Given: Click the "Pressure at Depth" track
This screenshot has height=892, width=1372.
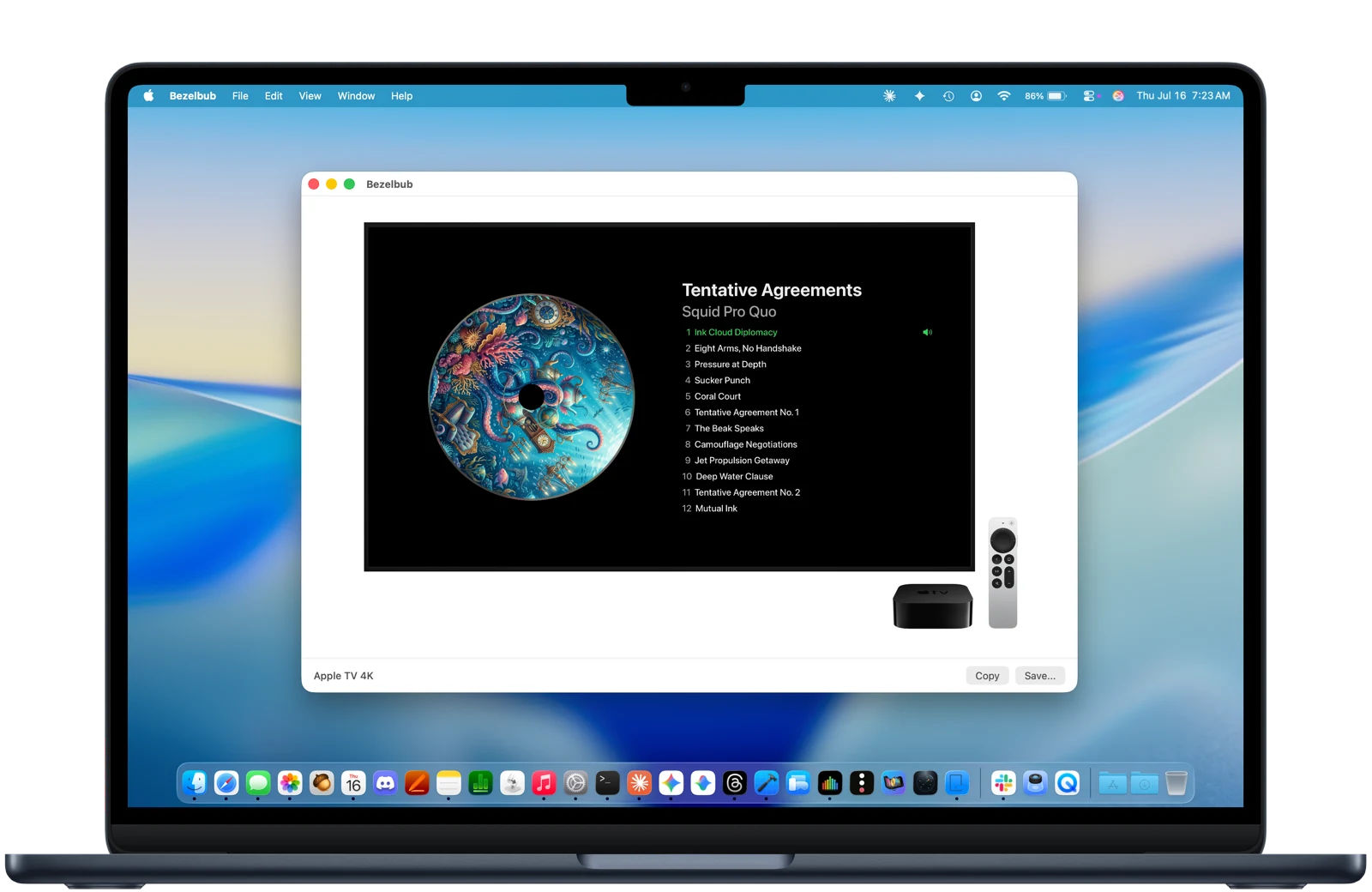Looking at the screenshot, I should tap(730, 365).
